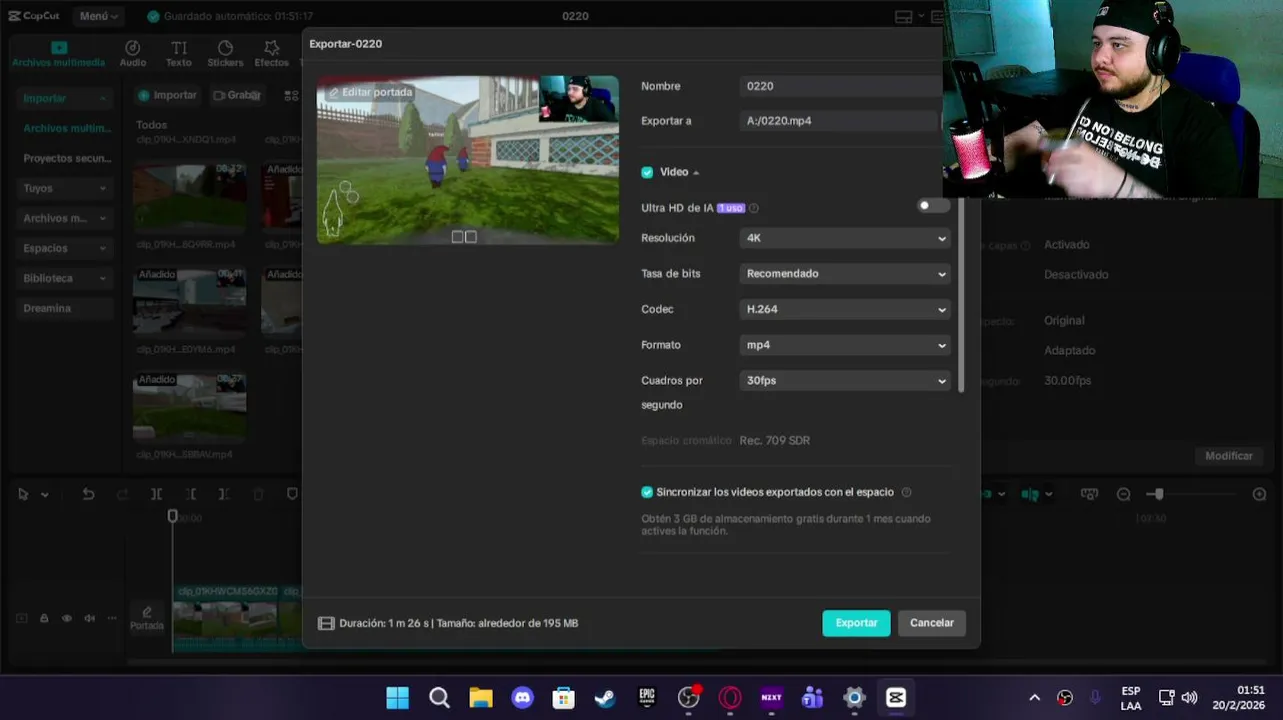This screenshot has height=720, width=1283.
Task: Click the CapCut logo in title bar
Action: [x=35, y=16]
